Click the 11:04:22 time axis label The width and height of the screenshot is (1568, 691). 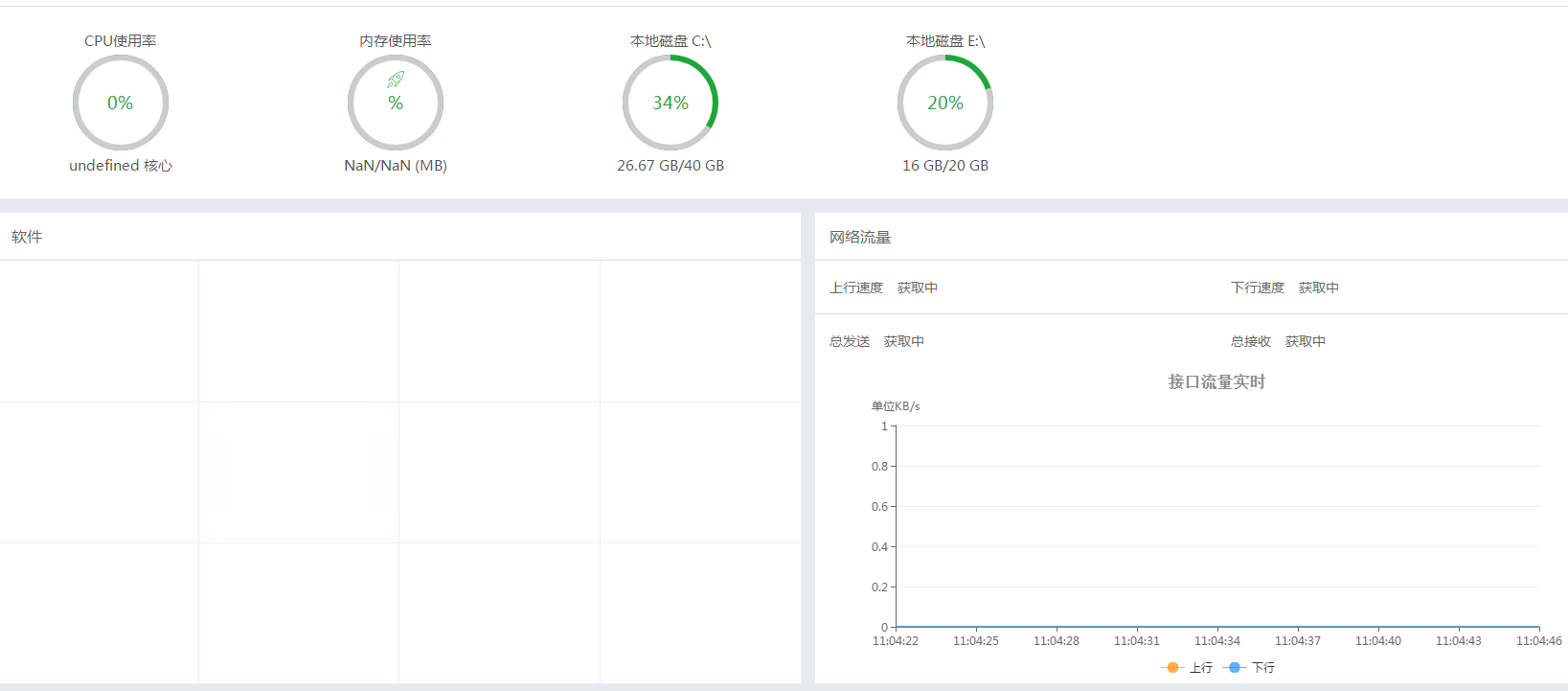(x=896, y=641)
